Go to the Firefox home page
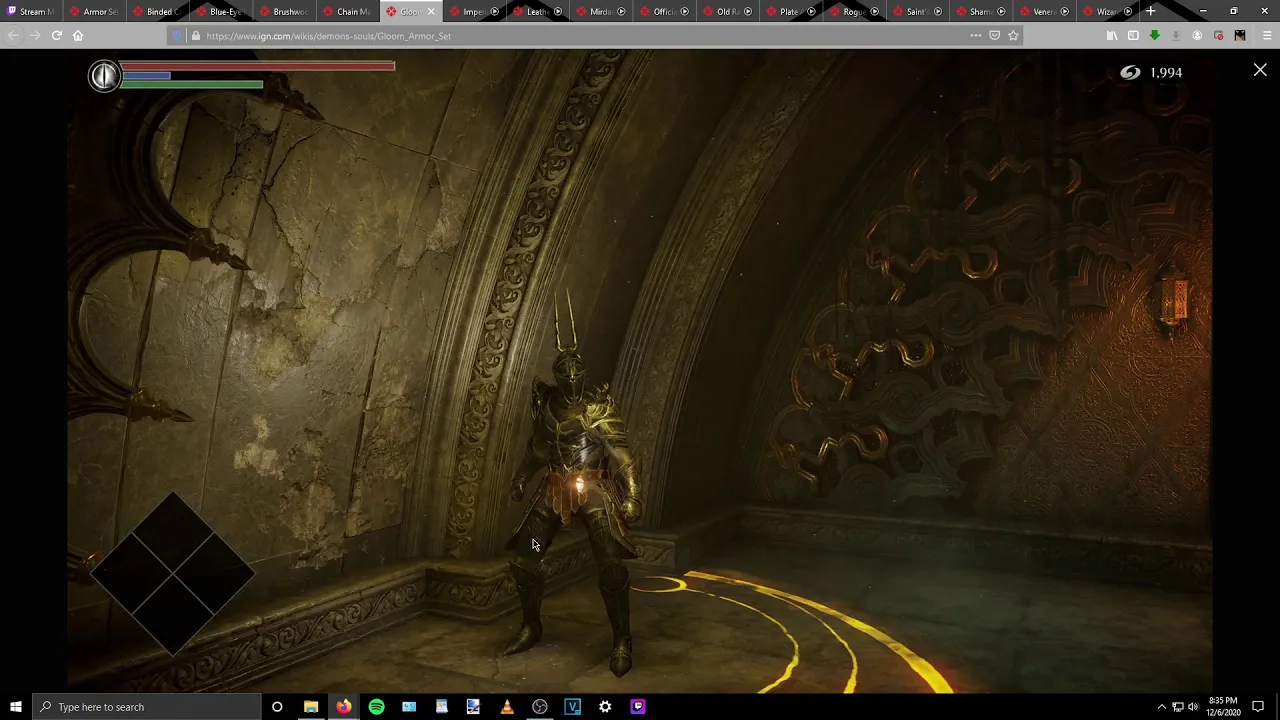1280x720 pixels. click(78, 35)
